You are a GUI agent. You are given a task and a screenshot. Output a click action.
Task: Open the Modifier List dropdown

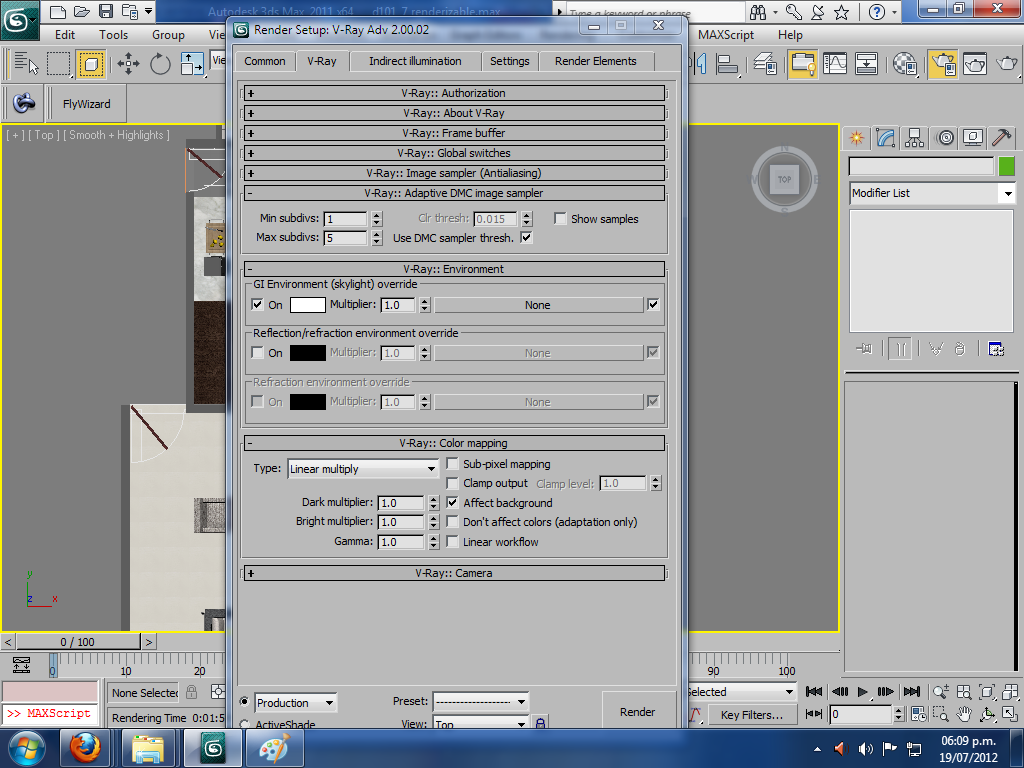coord(932,193)
